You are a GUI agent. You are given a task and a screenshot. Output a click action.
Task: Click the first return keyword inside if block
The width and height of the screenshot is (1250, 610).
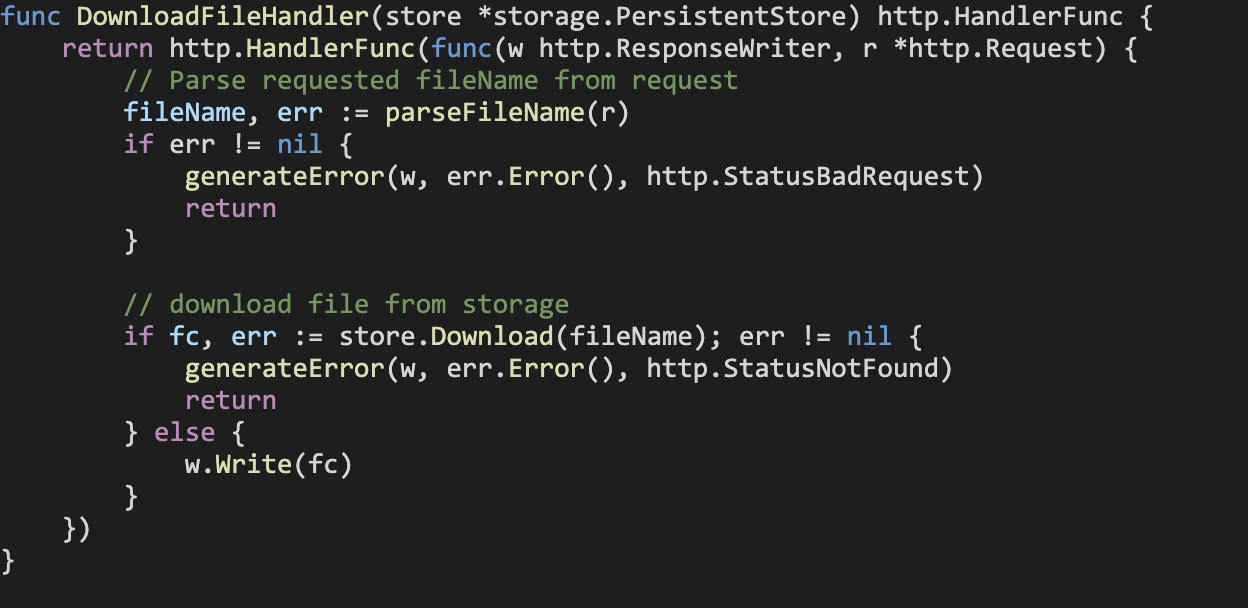pyautogui.click(x=231, y=209)
